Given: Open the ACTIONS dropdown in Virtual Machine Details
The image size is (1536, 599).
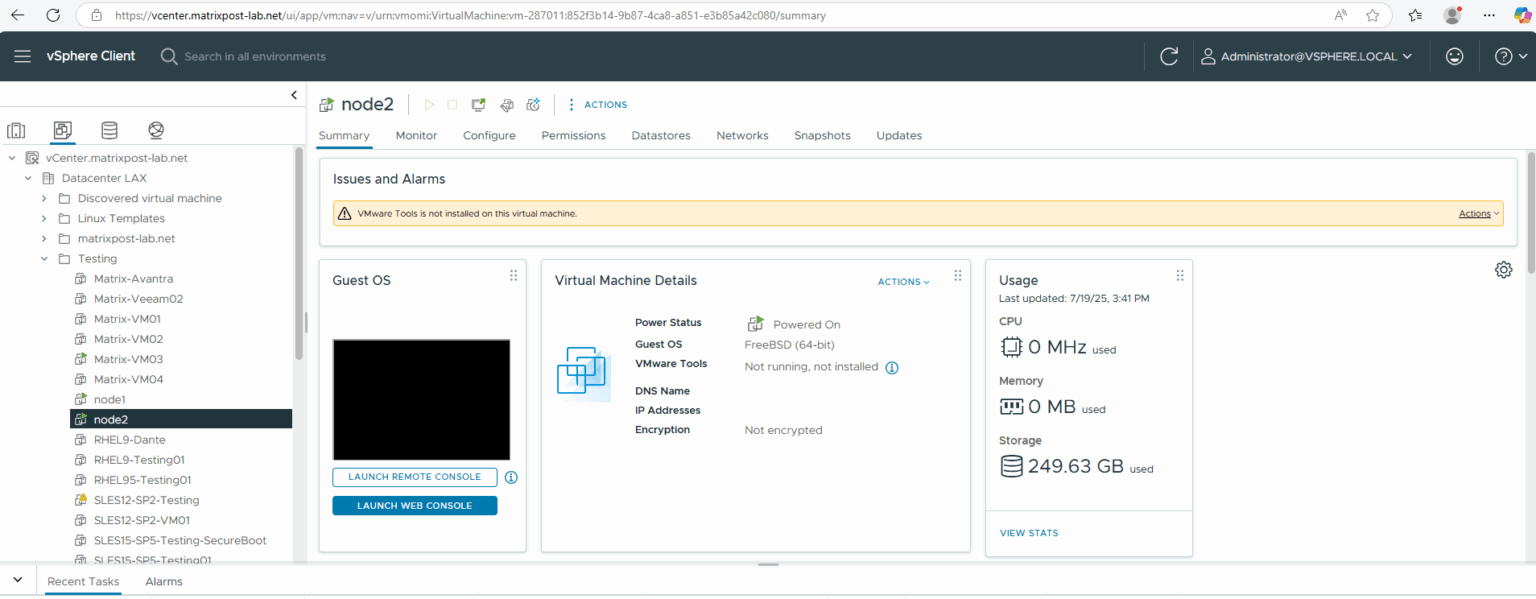Looking at the screenshot, I should [x=902, y=281].
